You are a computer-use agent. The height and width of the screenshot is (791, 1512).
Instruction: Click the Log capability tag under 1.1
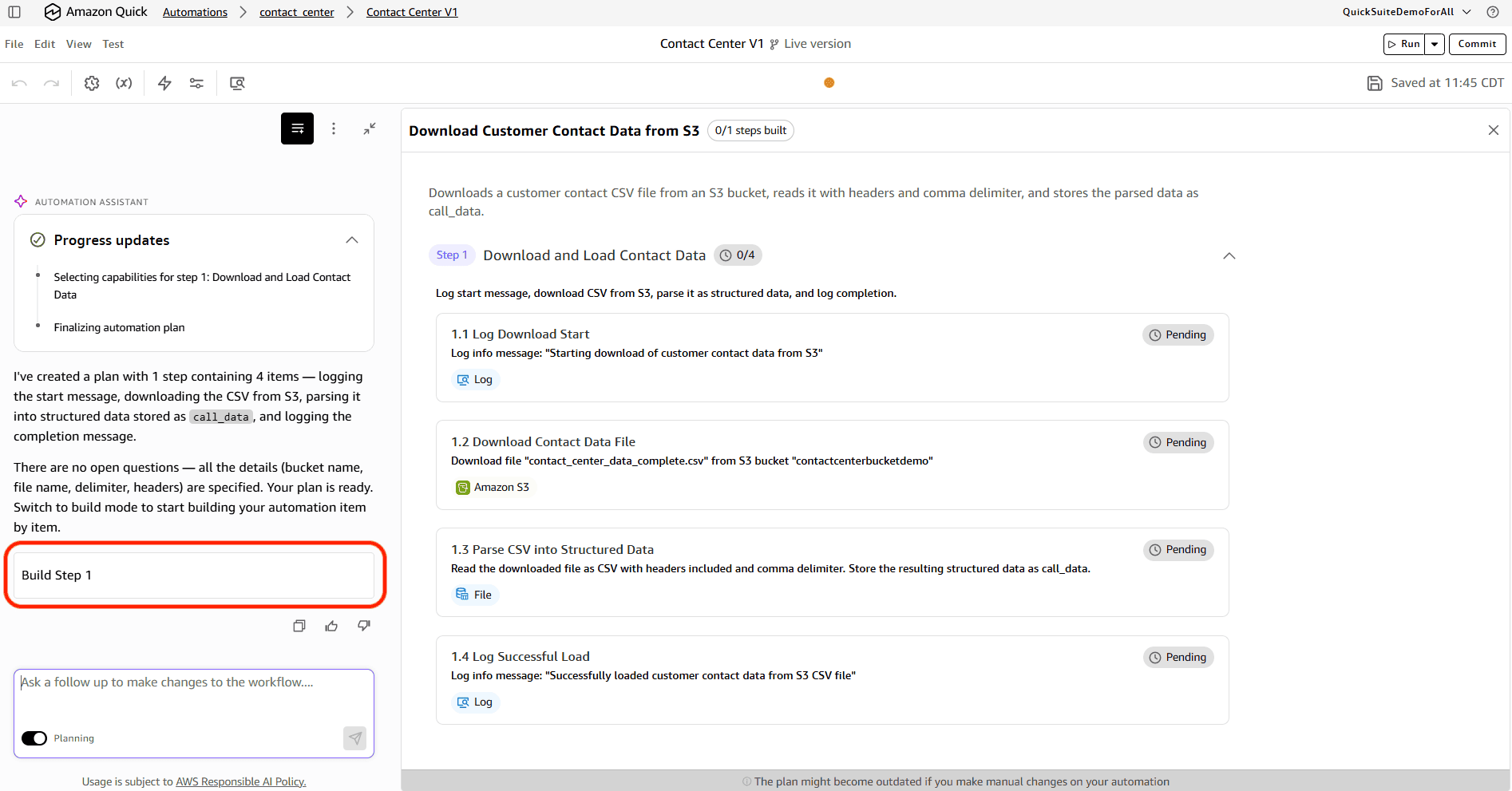point(475,380)
